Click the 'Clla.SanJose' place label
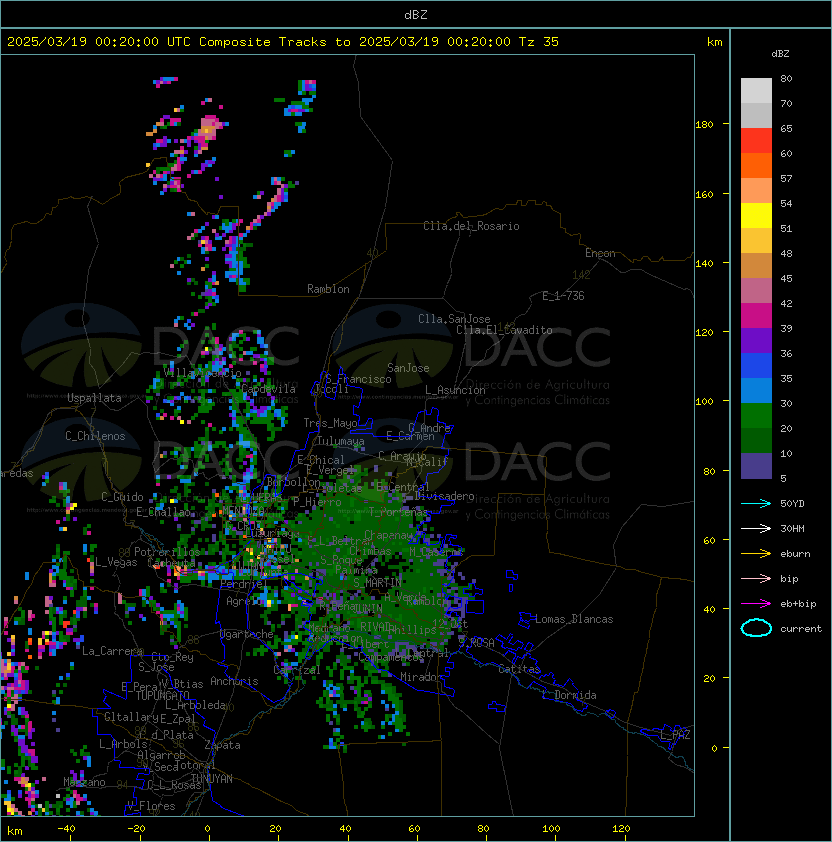 pyautogui.click(x=454, y=319)
